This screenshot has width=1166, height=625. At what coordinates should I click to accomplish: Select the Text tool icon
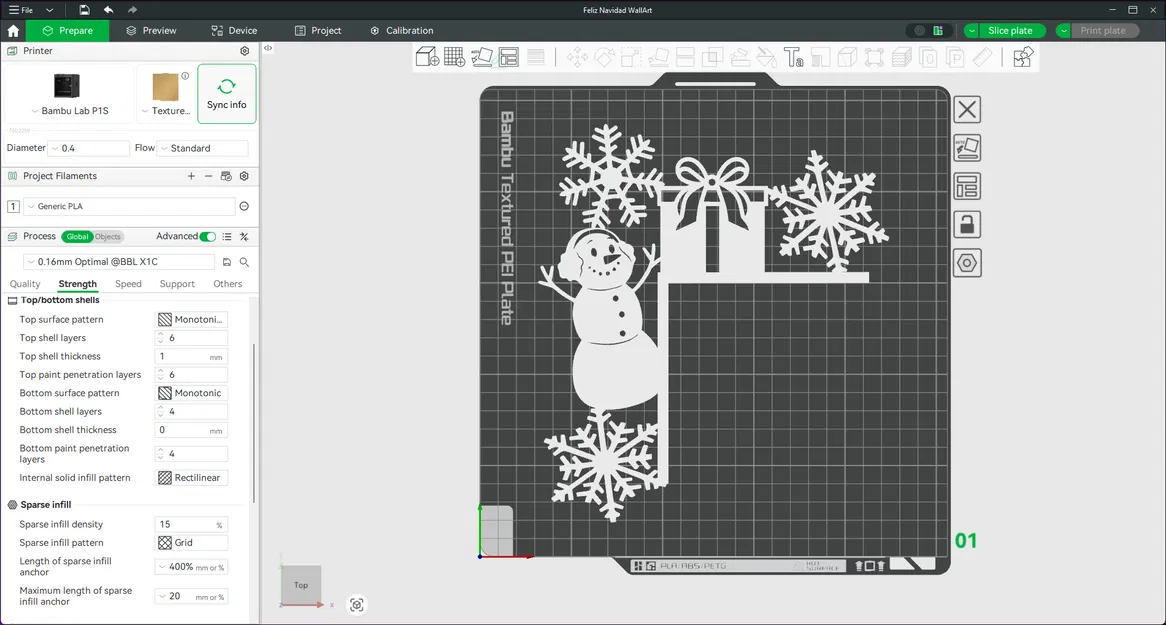(x=794, y=57)
